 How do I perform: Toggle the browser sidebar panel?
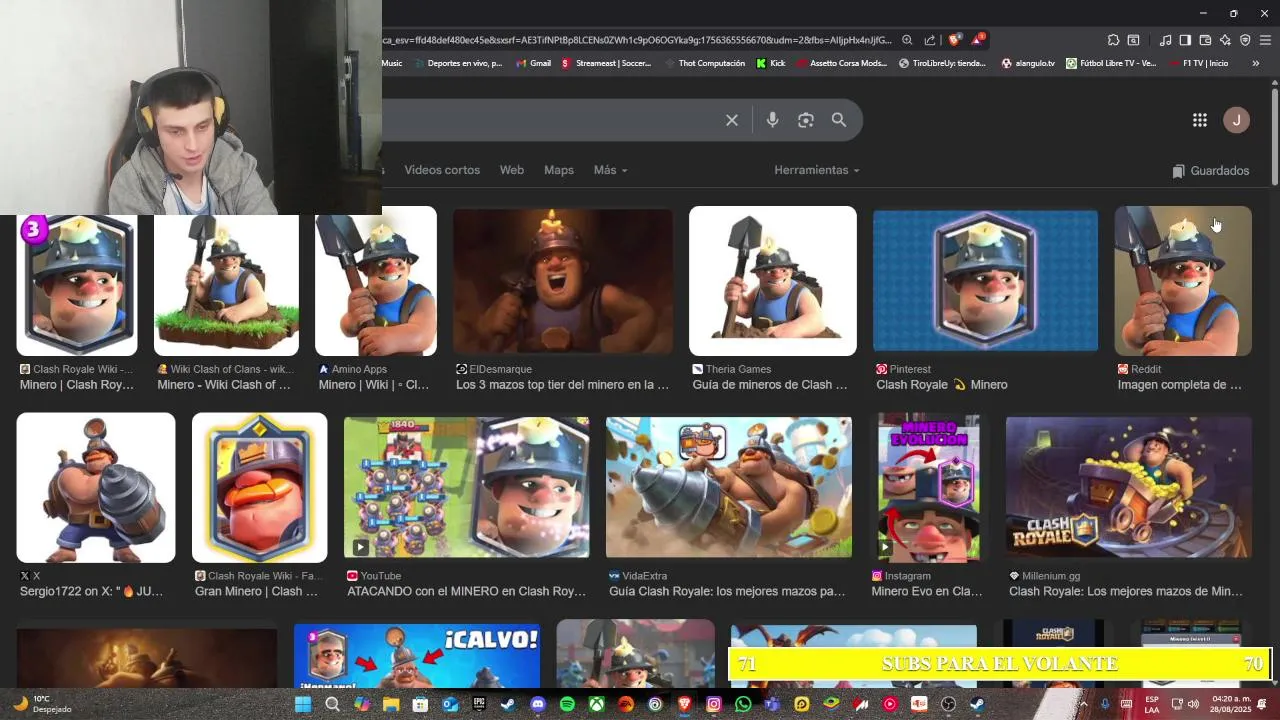tap(1185, 40)
